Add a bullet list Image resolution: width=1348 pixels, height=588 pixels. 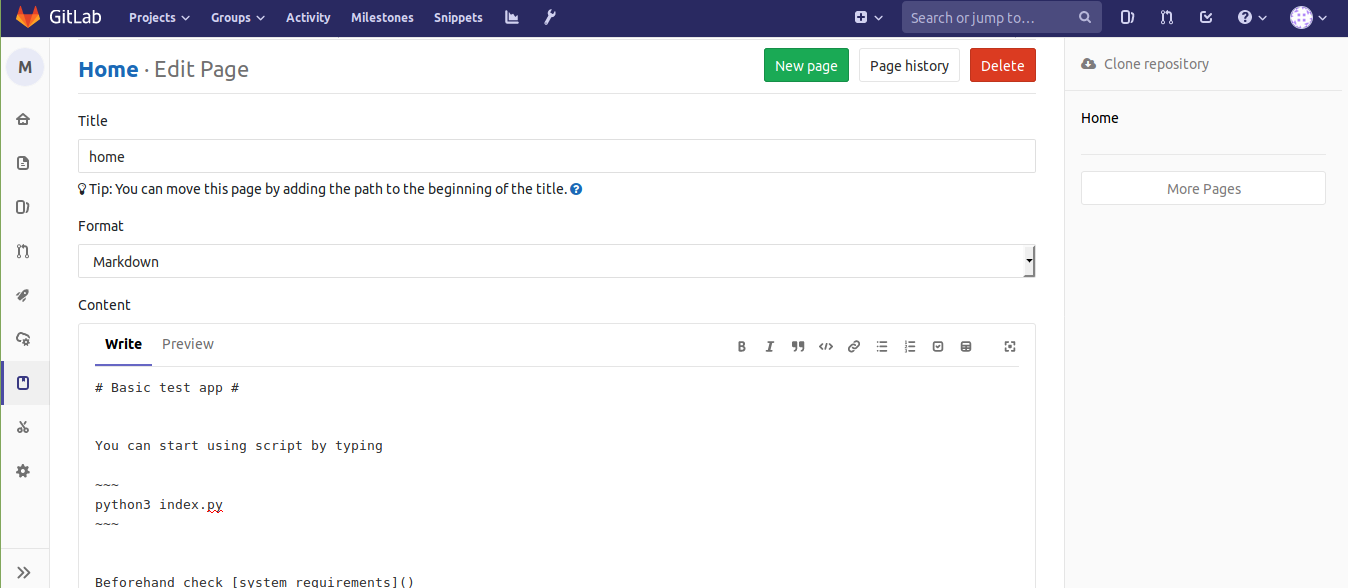pyautogui.click(x=882, y=346)
